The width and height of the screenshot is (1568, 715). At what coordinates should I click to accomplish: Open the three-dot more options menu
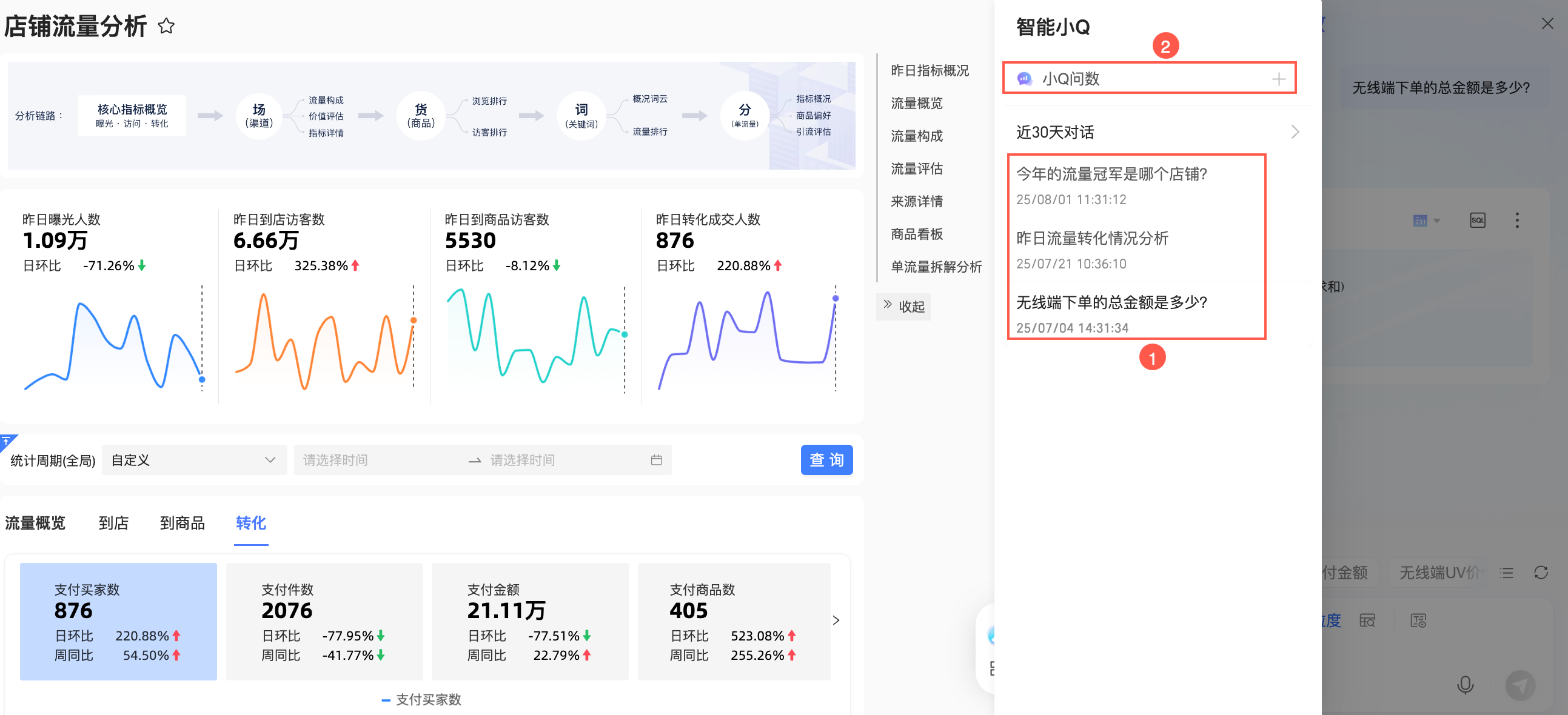(1517, 221)
